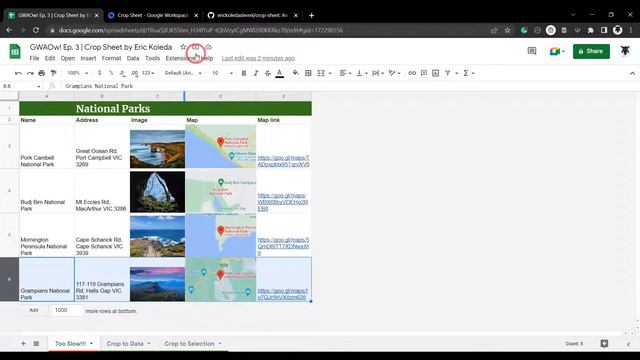Open the more number formats 123 dropdown
Screen dimensions: 640x360
pos(148,73)
